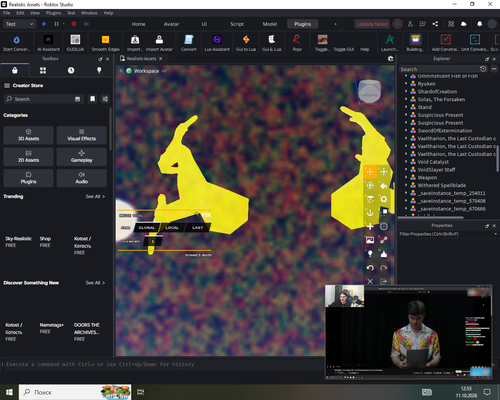Set move axes to LAST

[x=197, y=228]
